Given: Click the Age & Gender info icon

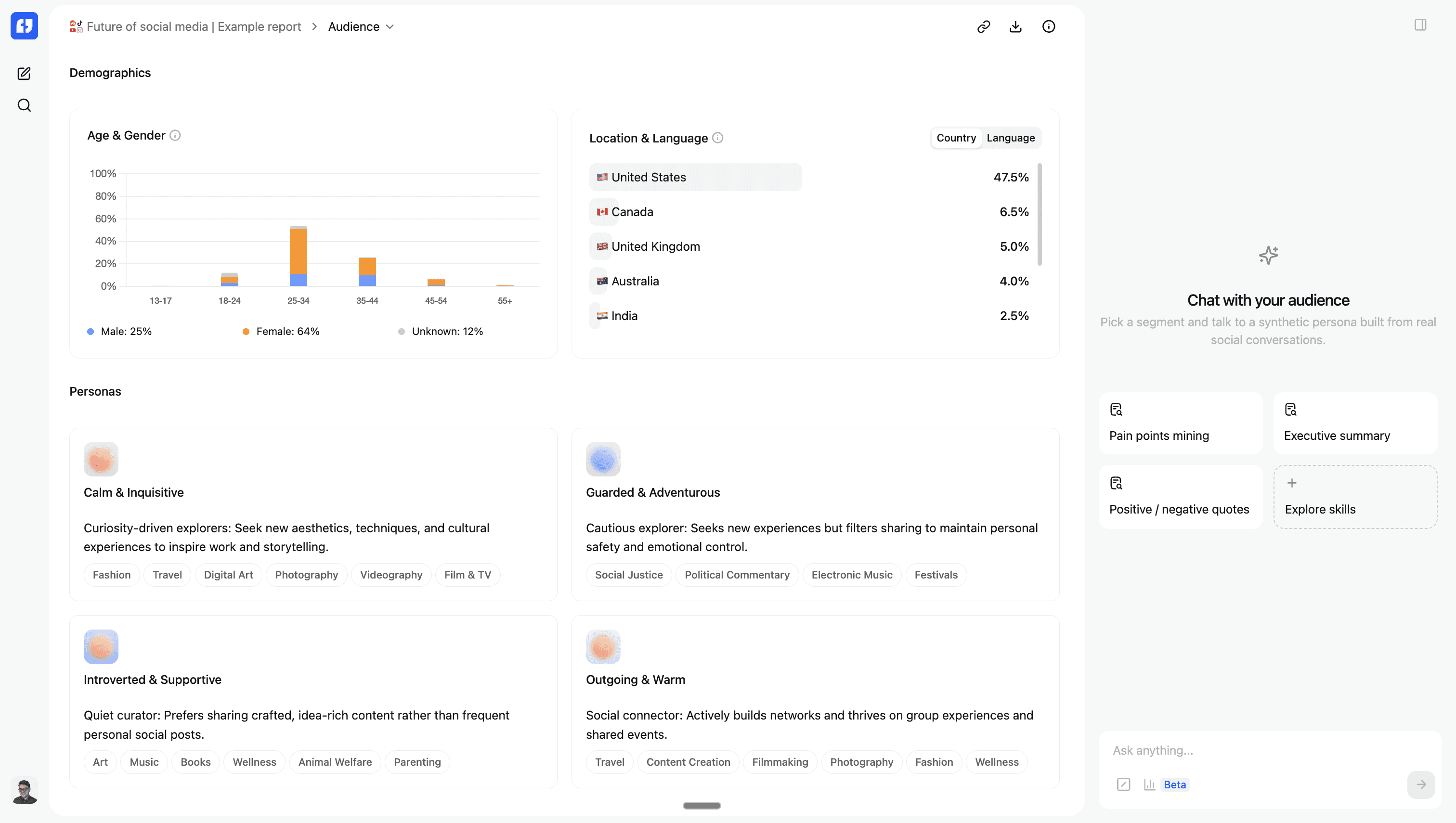Looking at the screenshot, I should pyautogui.click(x=175, y=135).
